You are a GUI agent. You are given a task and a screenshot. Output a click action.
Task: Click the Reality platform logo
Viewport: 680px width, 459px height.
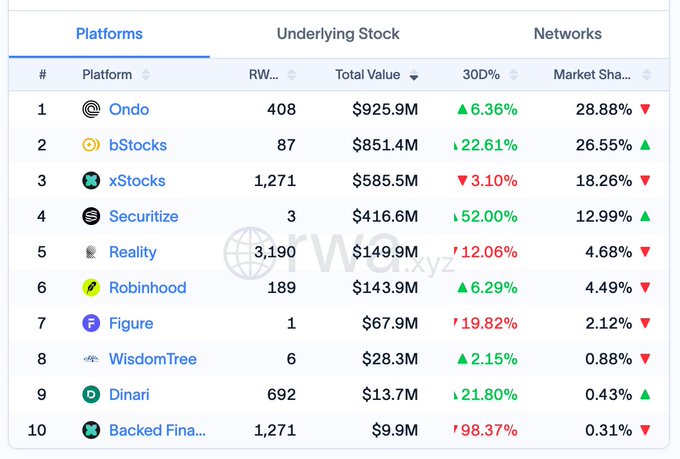click(91, 252)
